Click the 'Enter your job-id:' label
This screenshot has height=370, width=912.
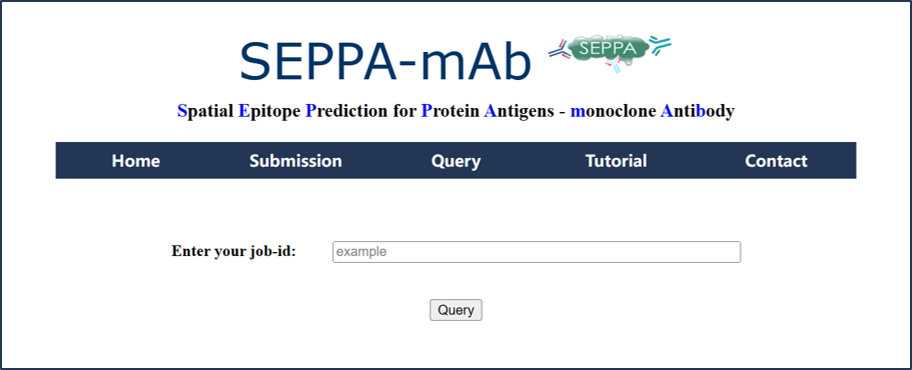tap(234, 251)
